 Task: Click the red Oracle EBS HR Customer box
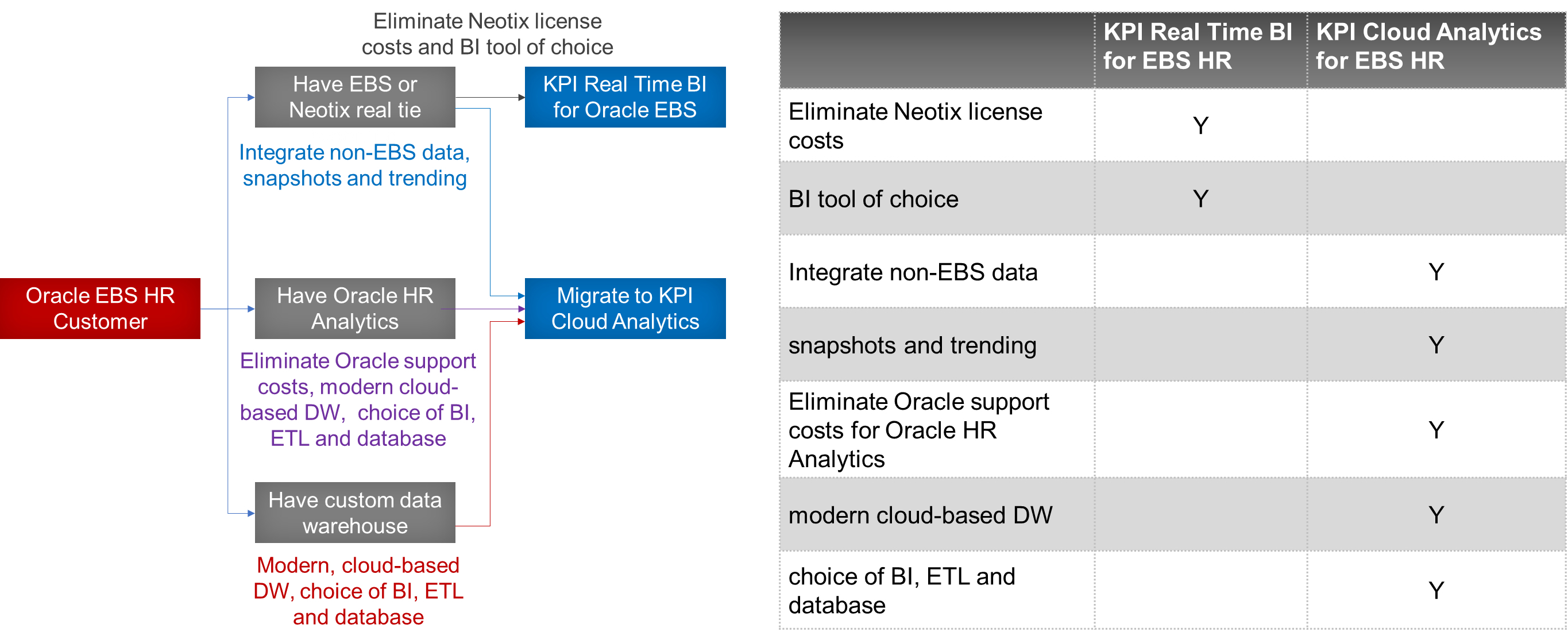coord(100,308)
